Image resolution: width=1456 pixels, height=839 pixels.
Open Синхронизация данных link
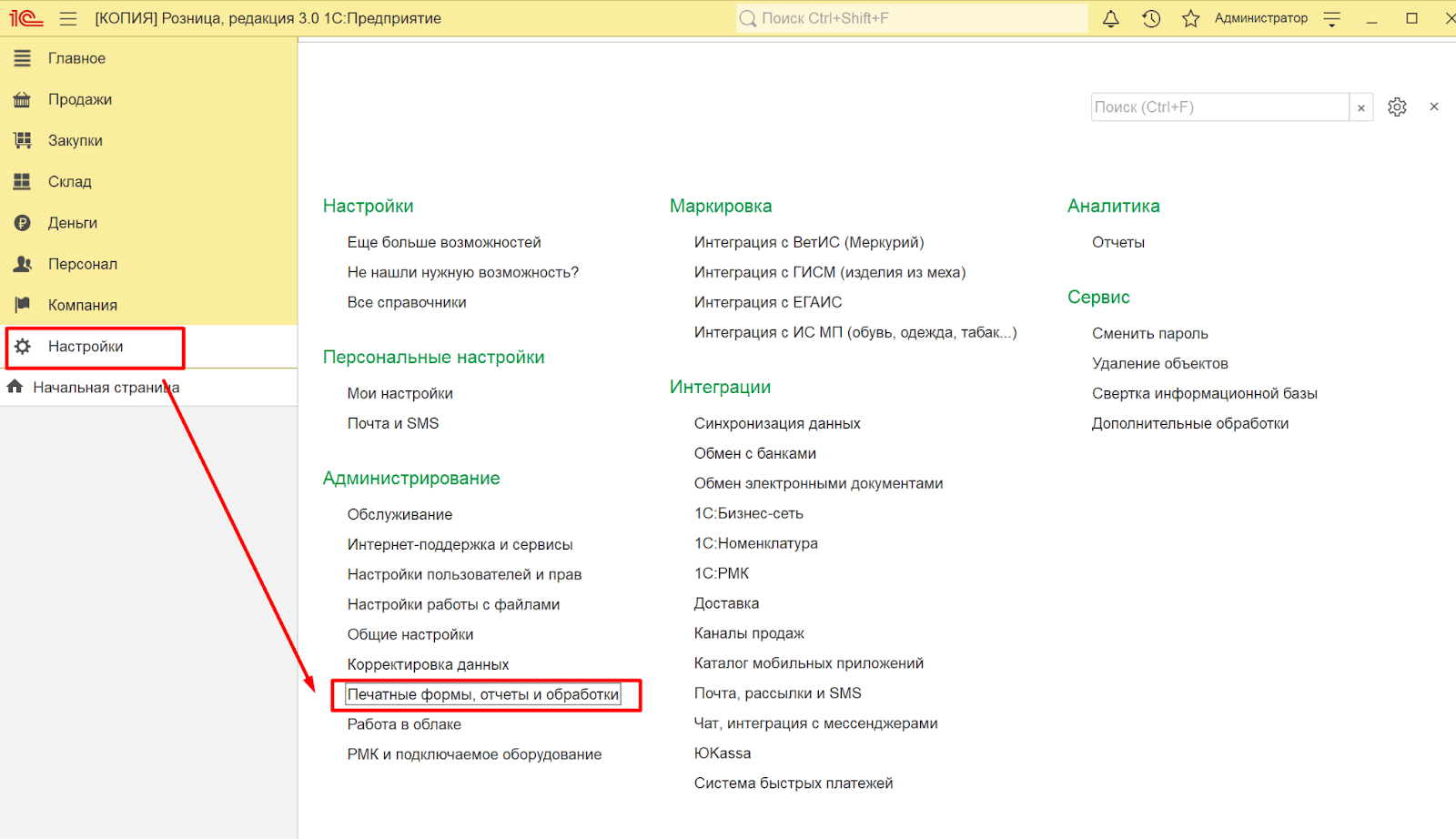tap(777, 423)
